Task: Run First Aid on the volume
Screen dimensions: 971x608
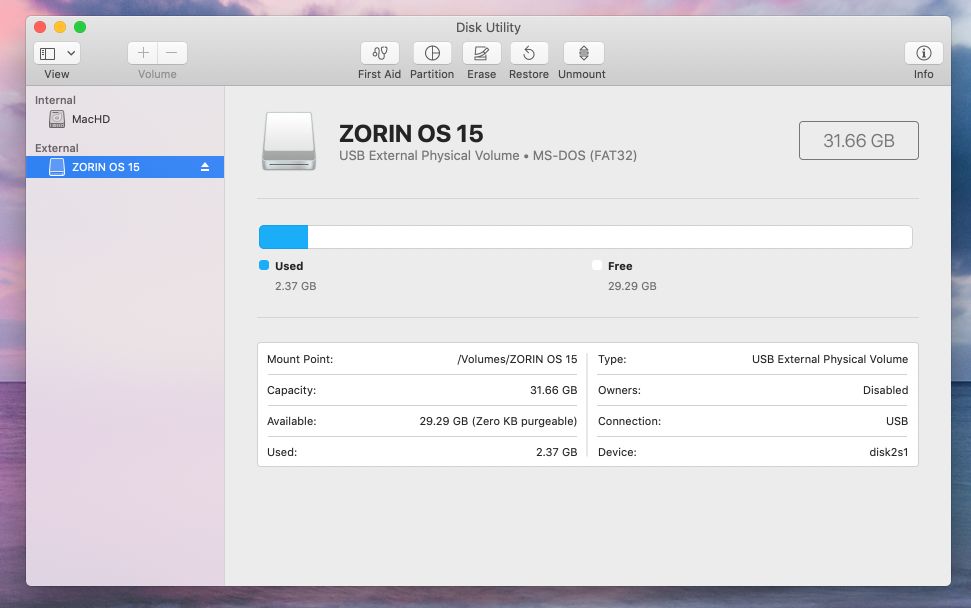Action: click(x=379, y=54)
